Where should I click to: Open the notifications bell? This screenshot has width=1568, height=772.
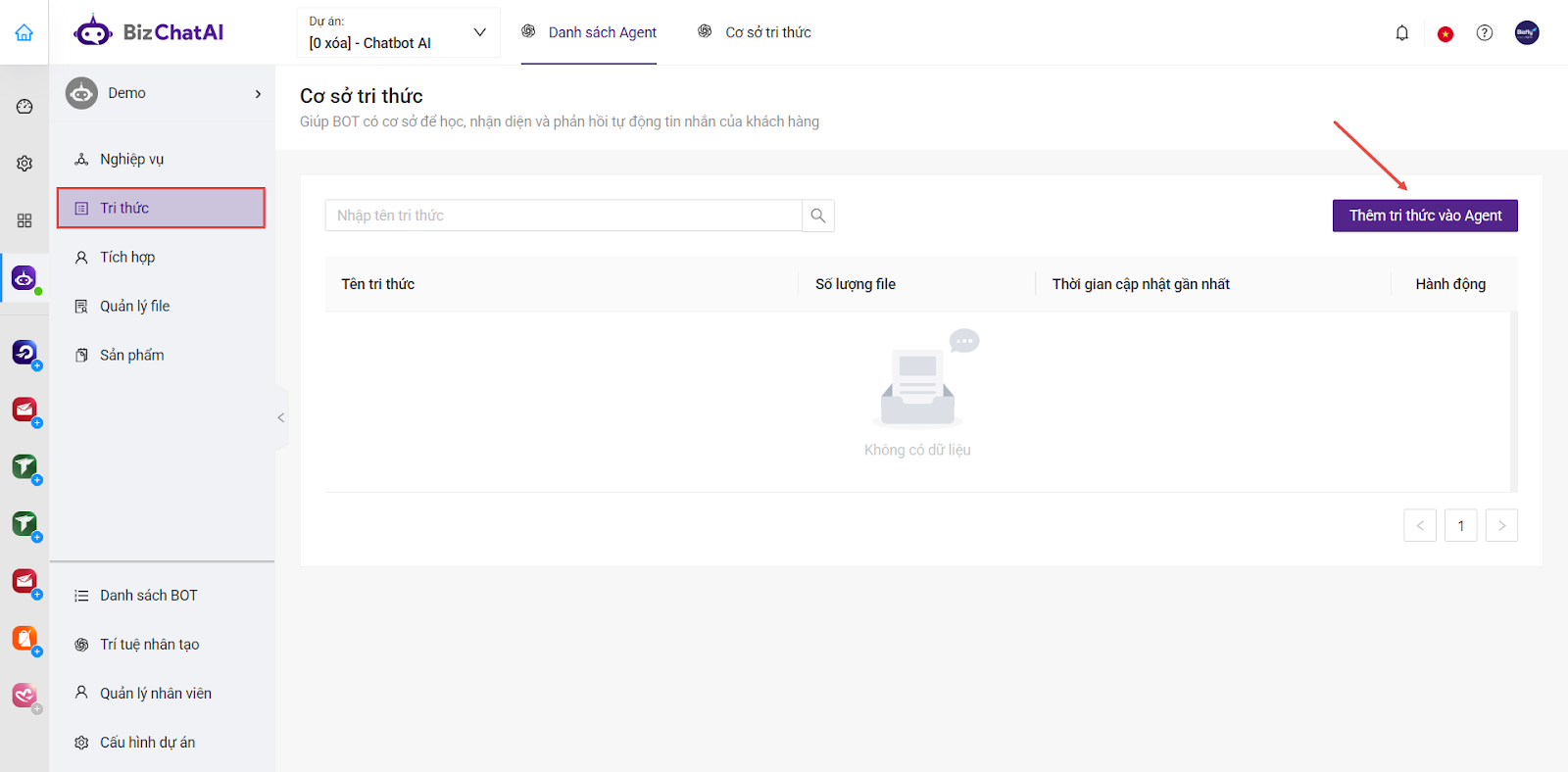[1402, 33]
